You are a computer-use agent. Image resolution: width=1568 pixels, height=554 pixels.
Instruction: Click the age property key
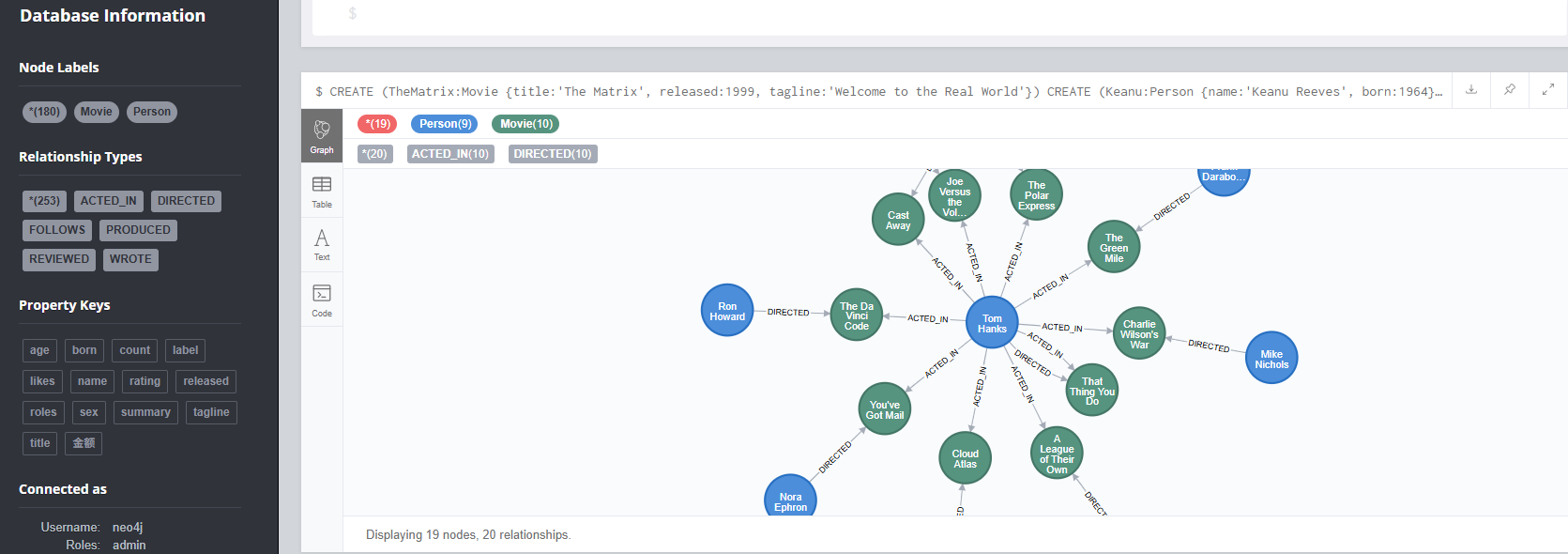pos(39,350)
